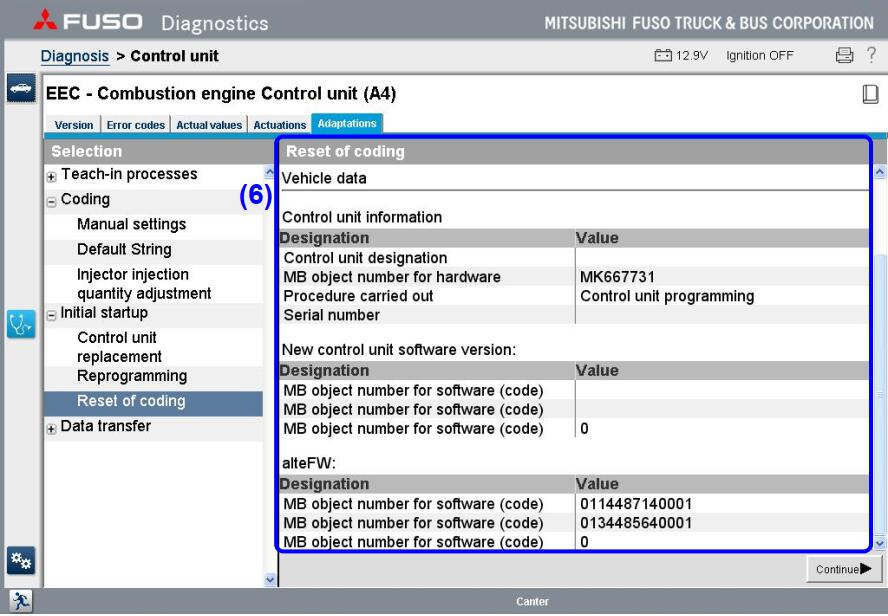Select Default String item
Image resolution: width=888 pixels, height=616 pixels.
click(x=124, y=249)
